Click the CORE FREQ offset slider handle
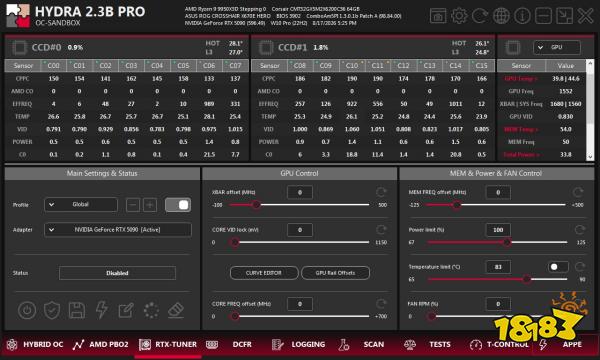The image size is (600, 360). coord(235,316)
